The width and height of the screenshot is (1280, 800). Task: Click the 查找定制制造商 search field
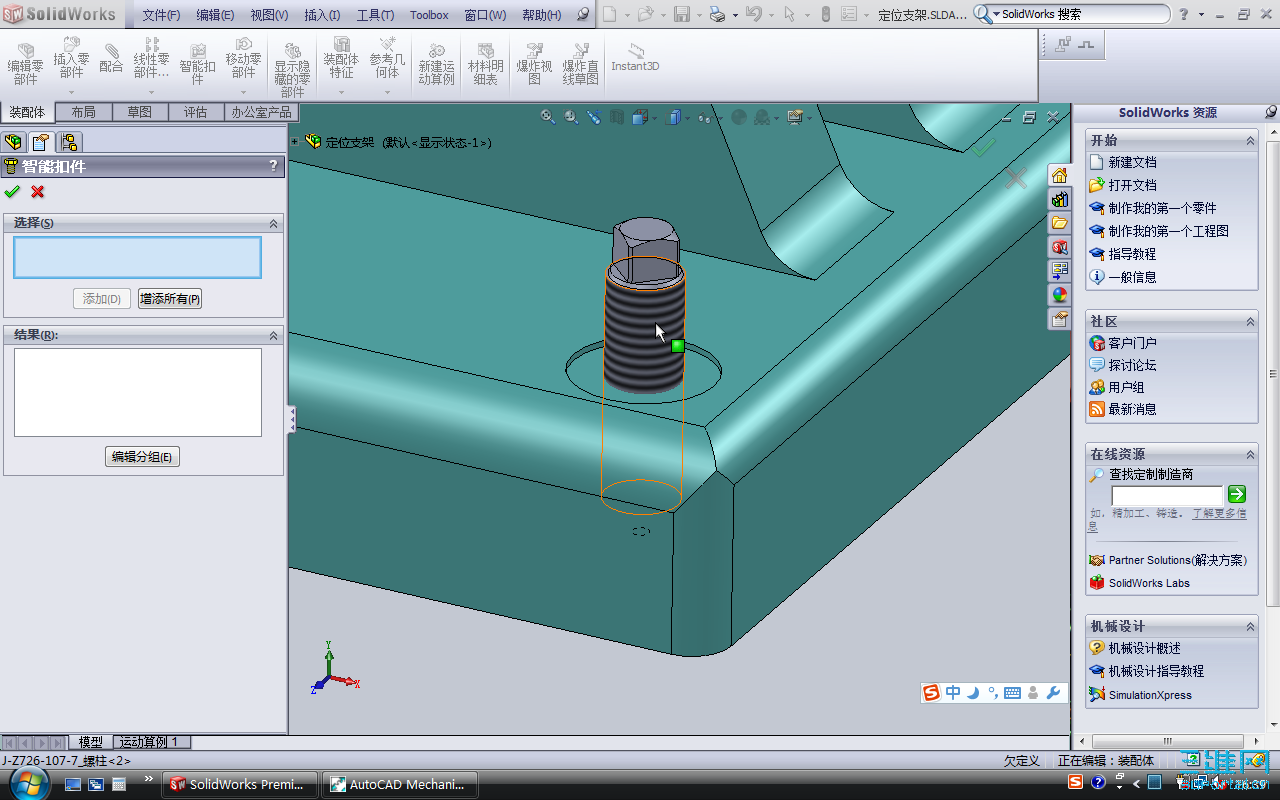click(1167, 495)
